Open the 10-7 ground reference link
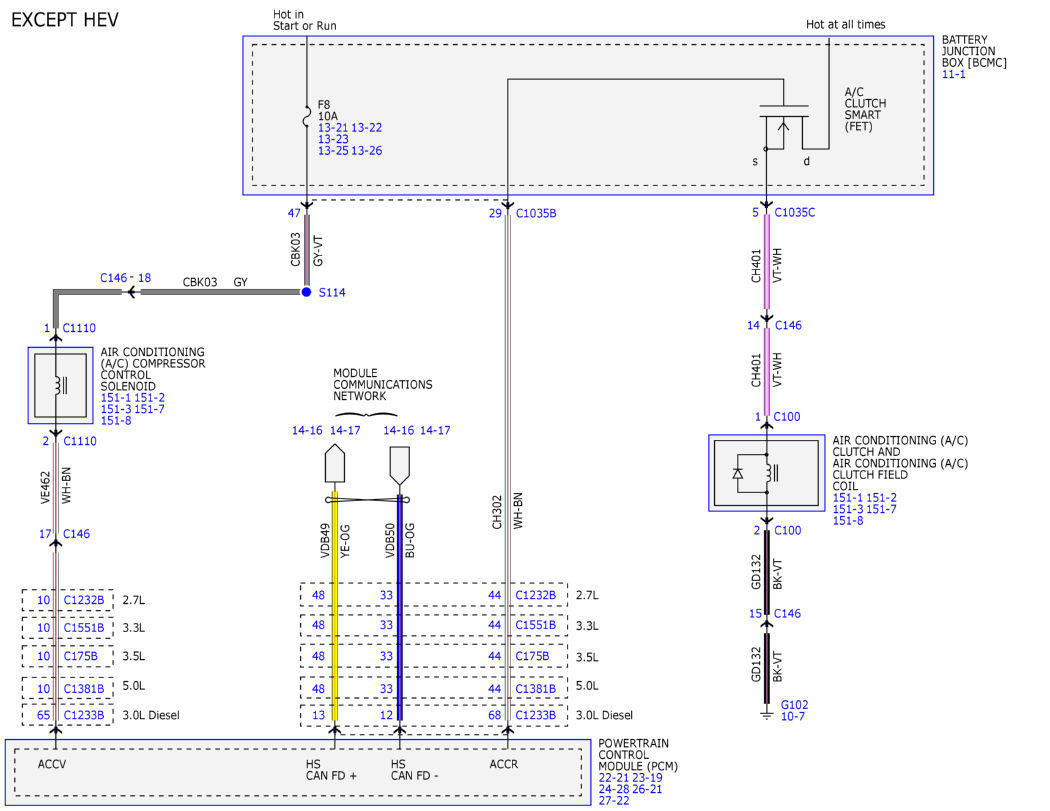The width and height of the screenshot is (1050, 811). pos(793,716)
